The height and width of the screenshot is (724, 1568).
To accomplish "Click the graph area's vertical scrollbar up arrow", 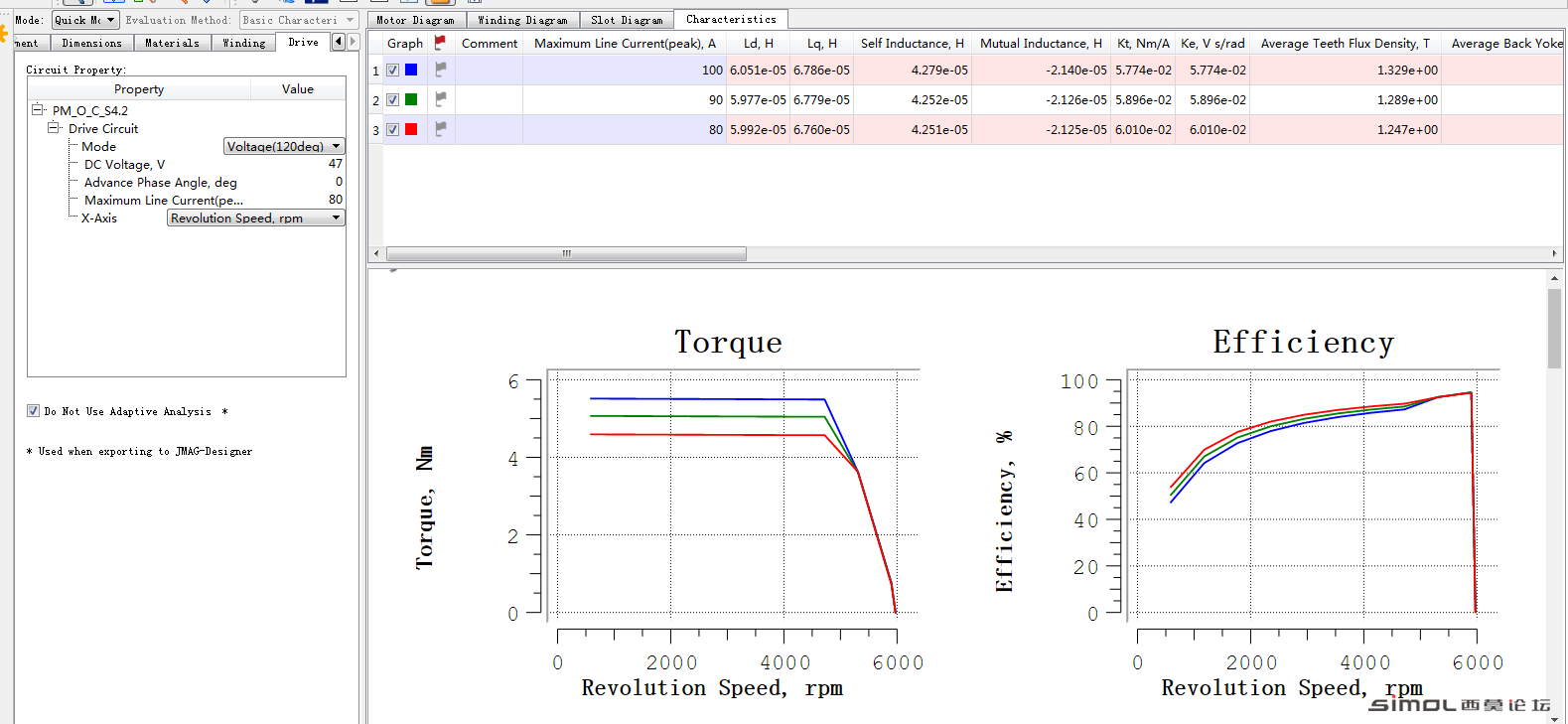I will tap(1554, 278).
